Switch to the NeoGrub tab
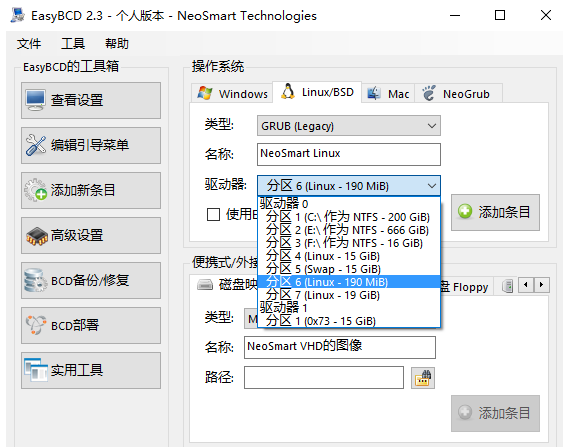Image resolution: width=563 pixels, height=447 pixels. coord(458,94)
